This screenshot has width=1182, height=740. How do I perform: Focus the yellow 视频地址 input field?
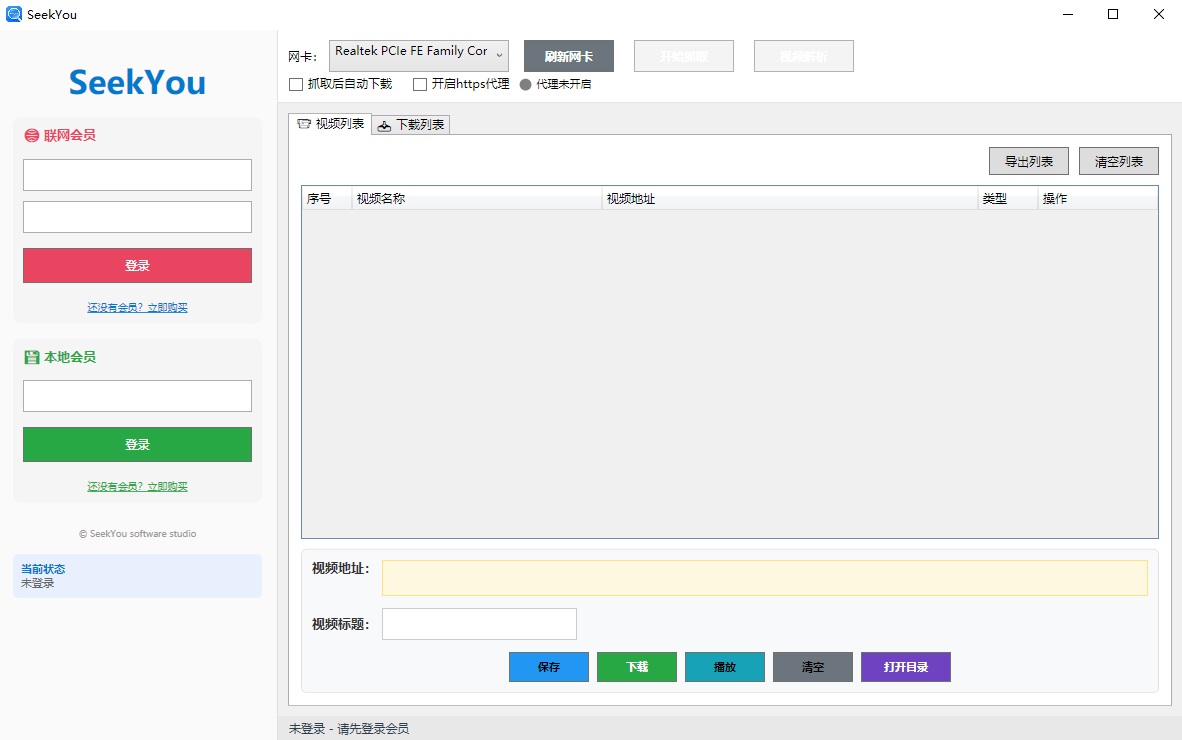764,578
